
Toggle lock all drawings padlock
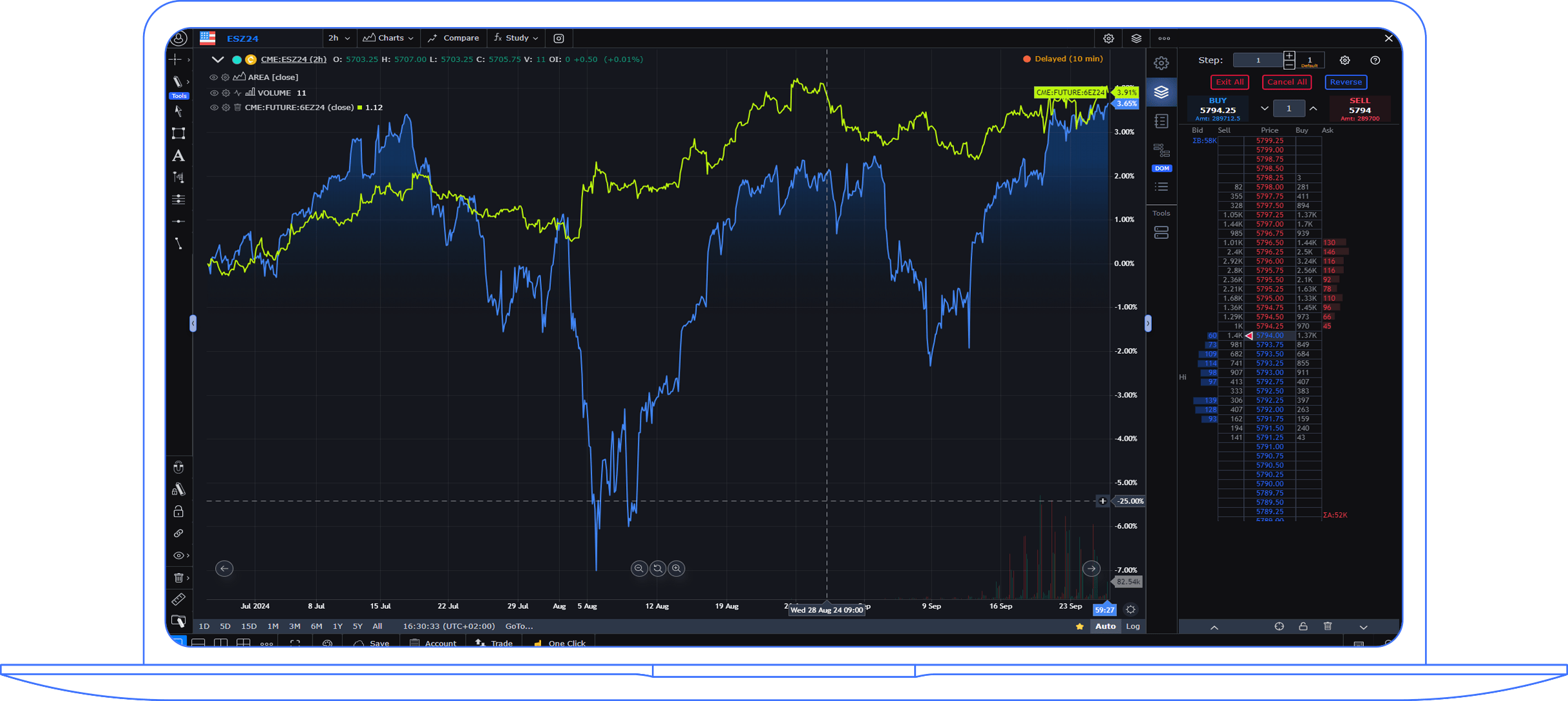point(178,512)
